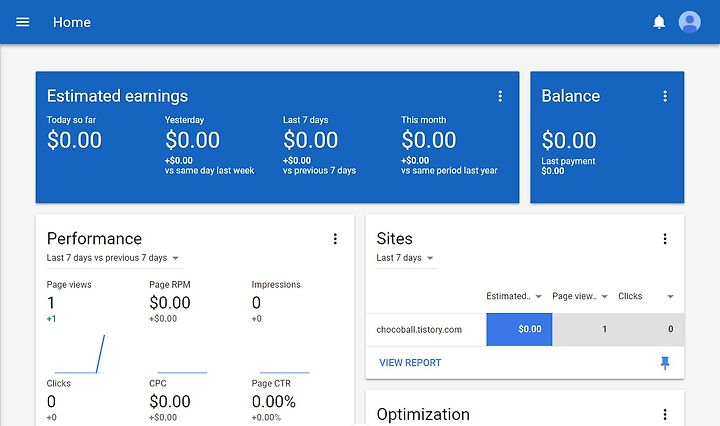Click the Last payment text
The image size is (720, 426).
[x=568, y=161]
